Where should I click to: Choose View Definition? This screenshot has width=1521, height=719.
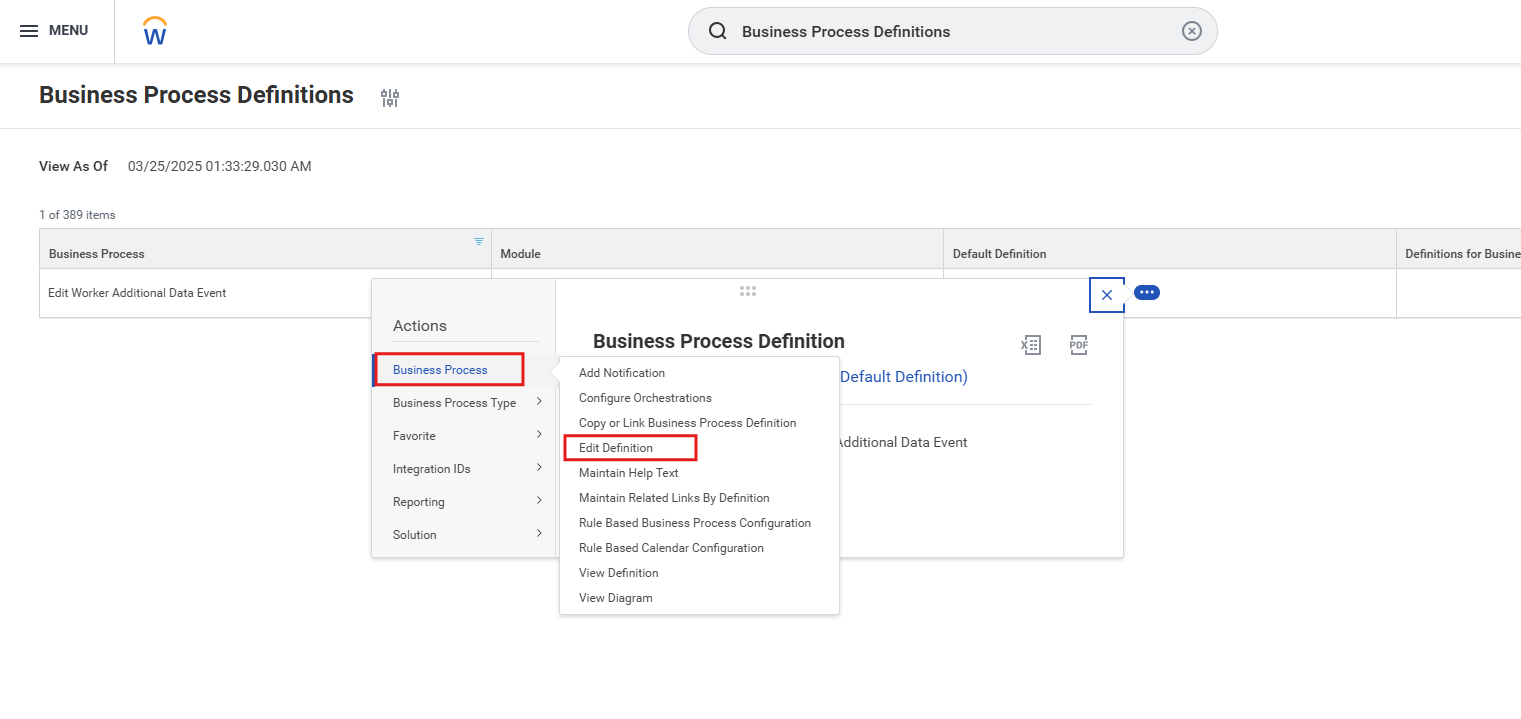619,573
